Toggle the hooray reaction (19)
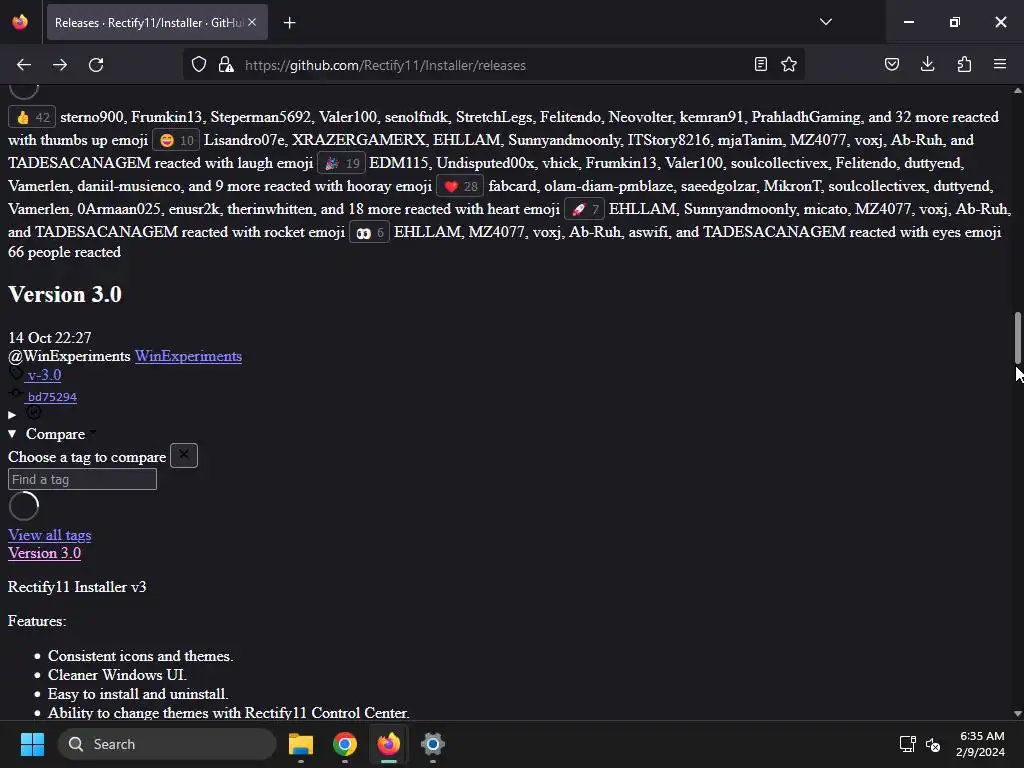 tap(342, 163)
